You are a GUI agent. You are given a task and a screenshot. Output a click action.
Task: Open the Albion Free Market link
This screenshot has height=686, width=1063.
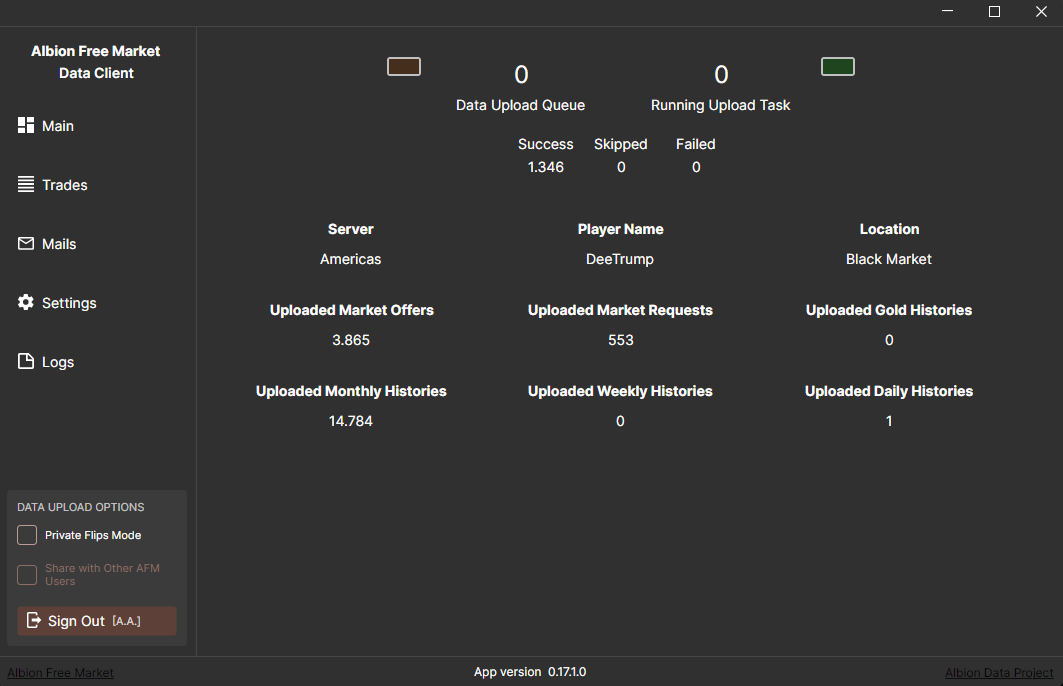point(60,673)
